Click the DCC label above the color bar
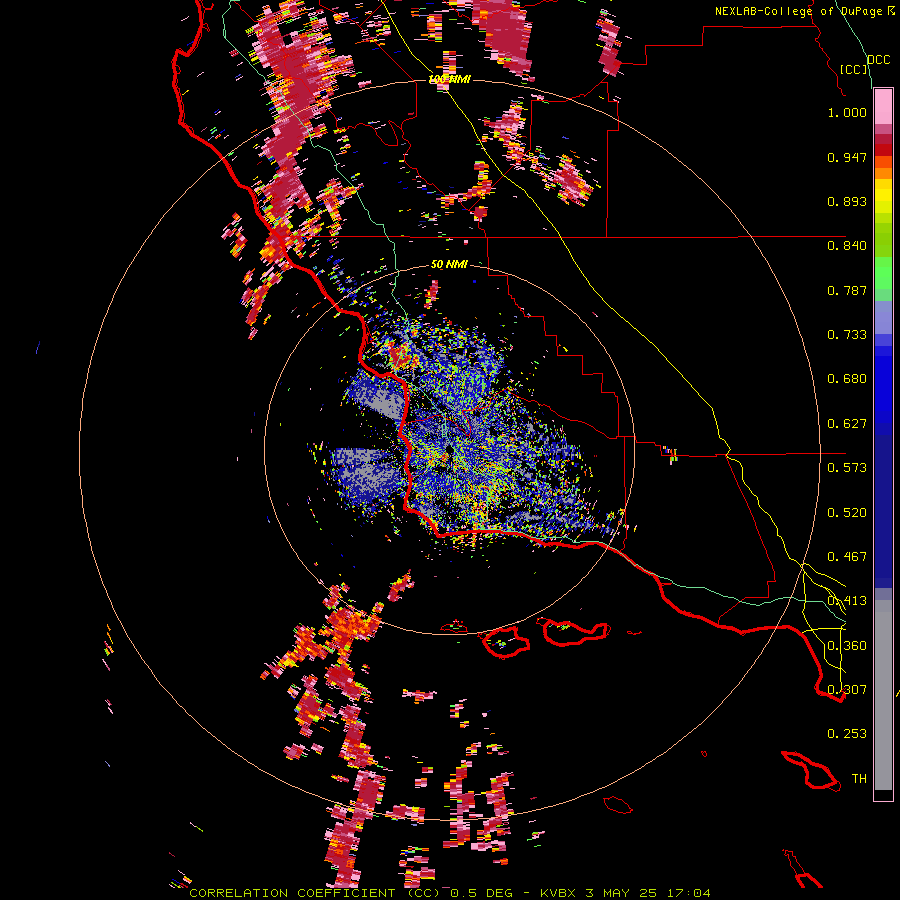Screen dimensions: 900x900 click(x=878, y=60)
